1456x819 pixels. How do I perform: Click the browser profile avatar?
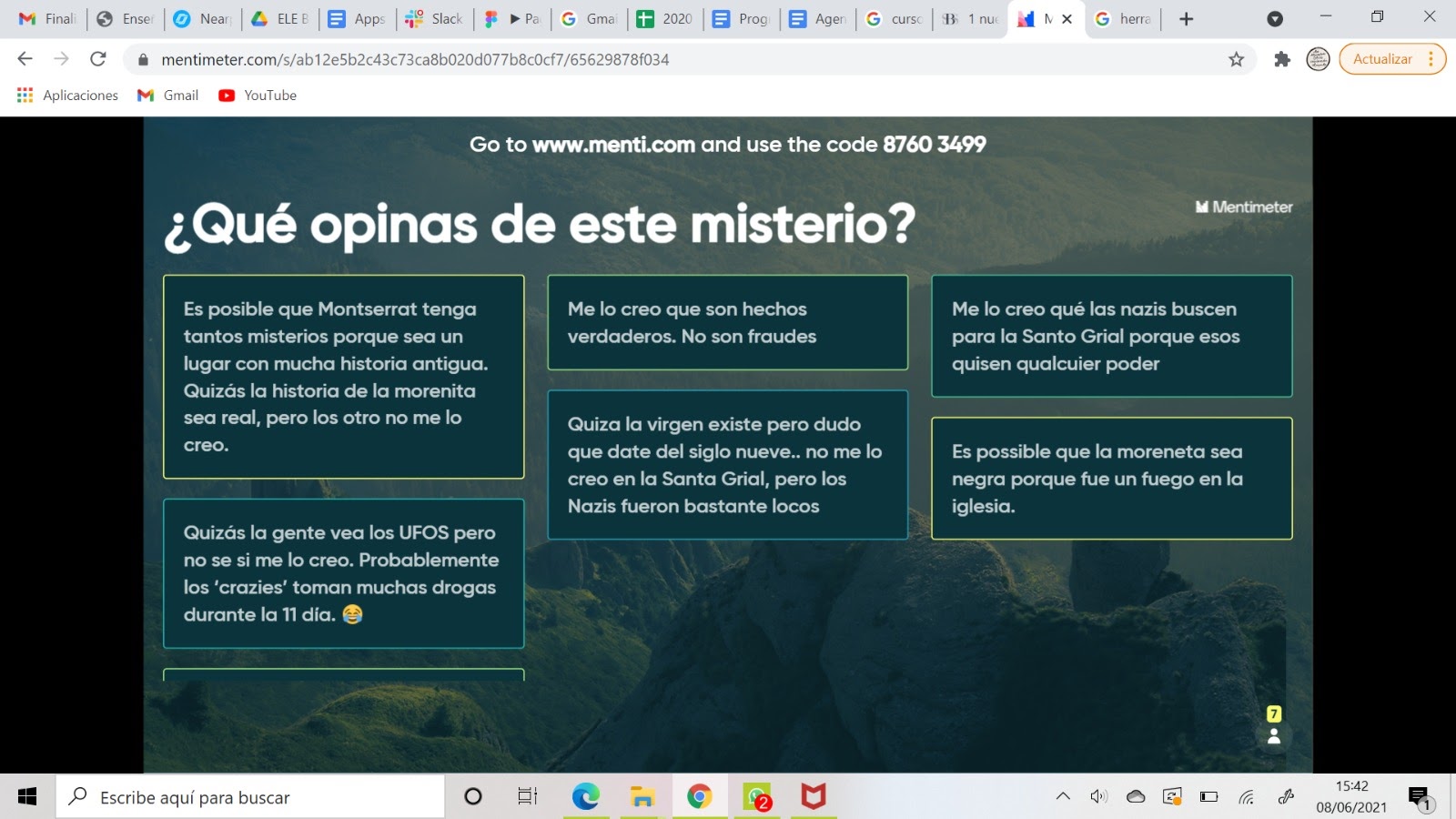pos(1317,59)
